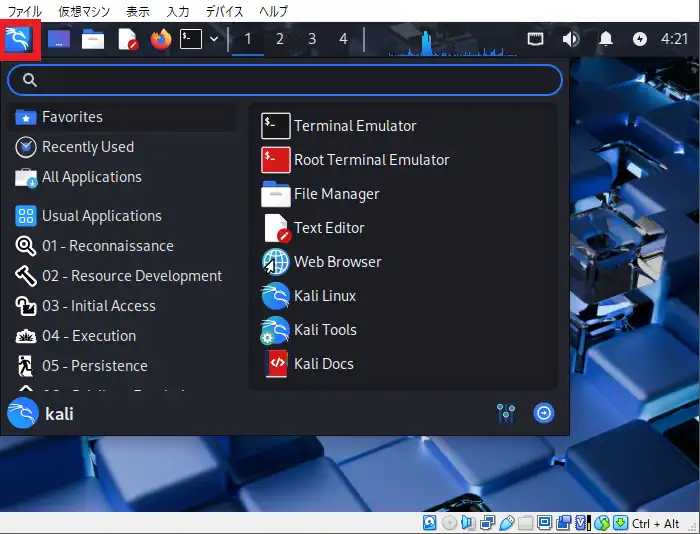Open Text Editor from the favorites list
The width and height of the screenshot is (700, 534).
[x=402, y=228]
